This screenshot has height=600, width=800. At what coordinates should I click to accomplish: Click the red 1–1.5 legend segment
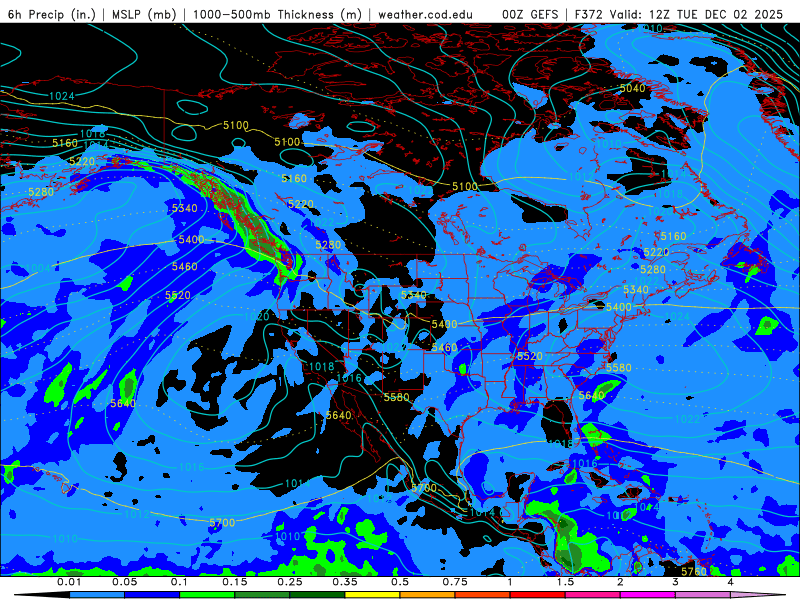point(538,595)
